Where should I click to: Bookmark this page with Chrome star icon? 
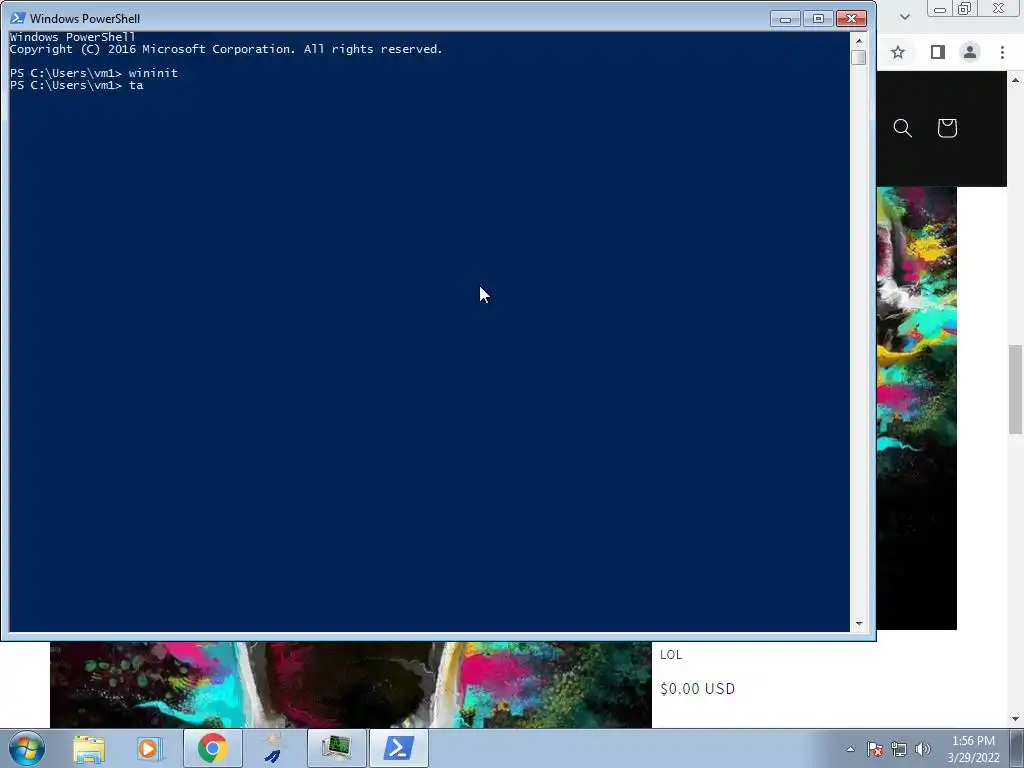point(898,52)
